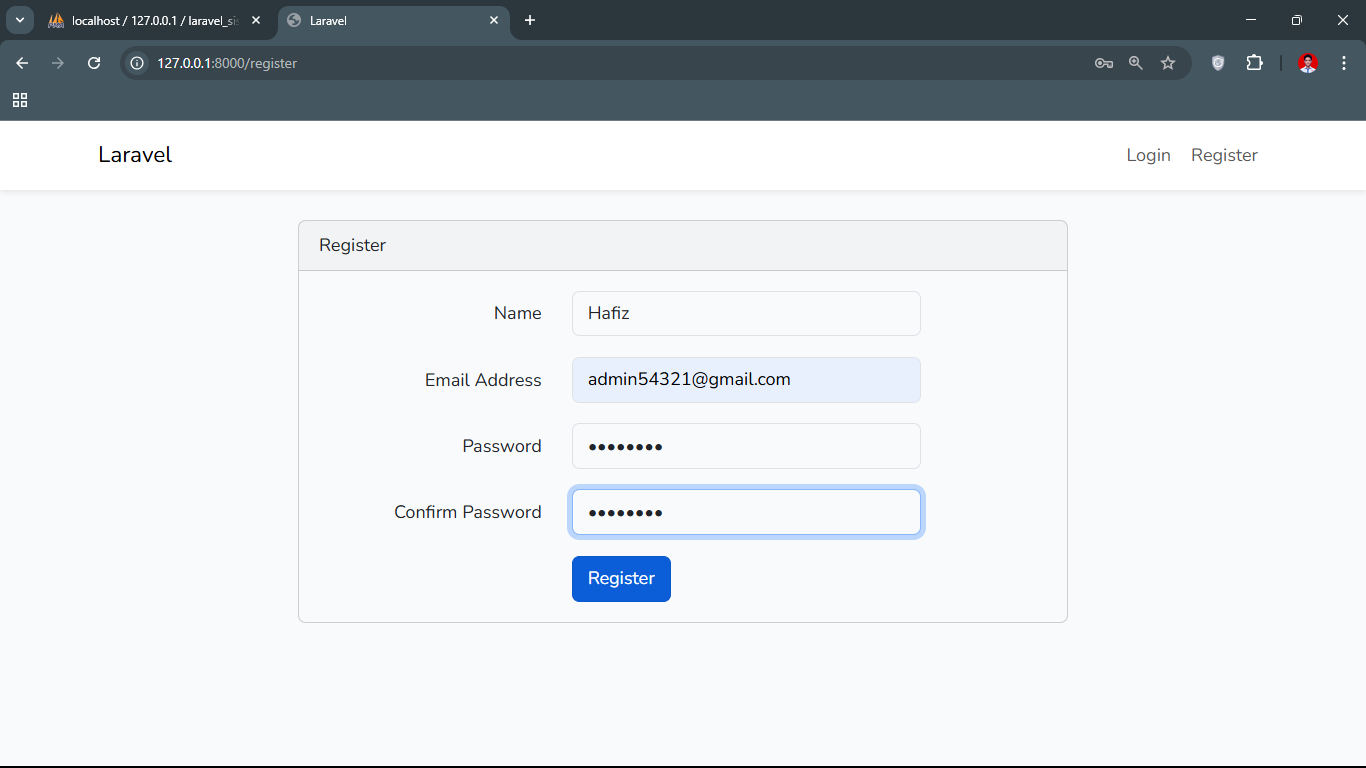1366x768 pixels.
Task: Open the Extensions puzzle icon
Action: (x=1254, y=63)
